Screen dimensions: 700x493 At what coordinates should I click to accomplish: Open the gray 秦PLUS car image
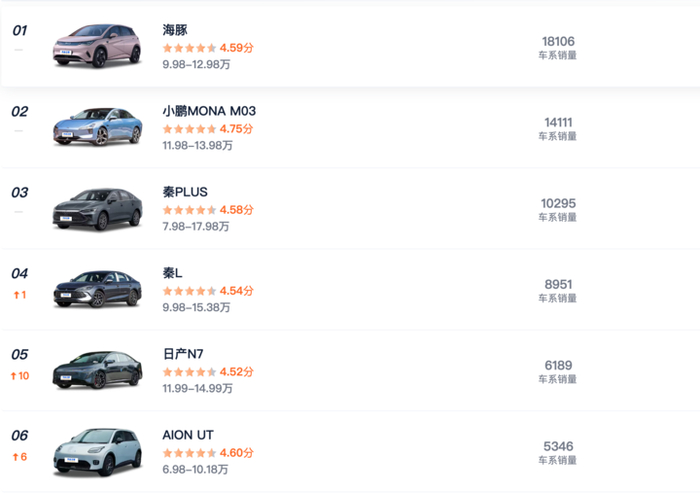(97, 208)
